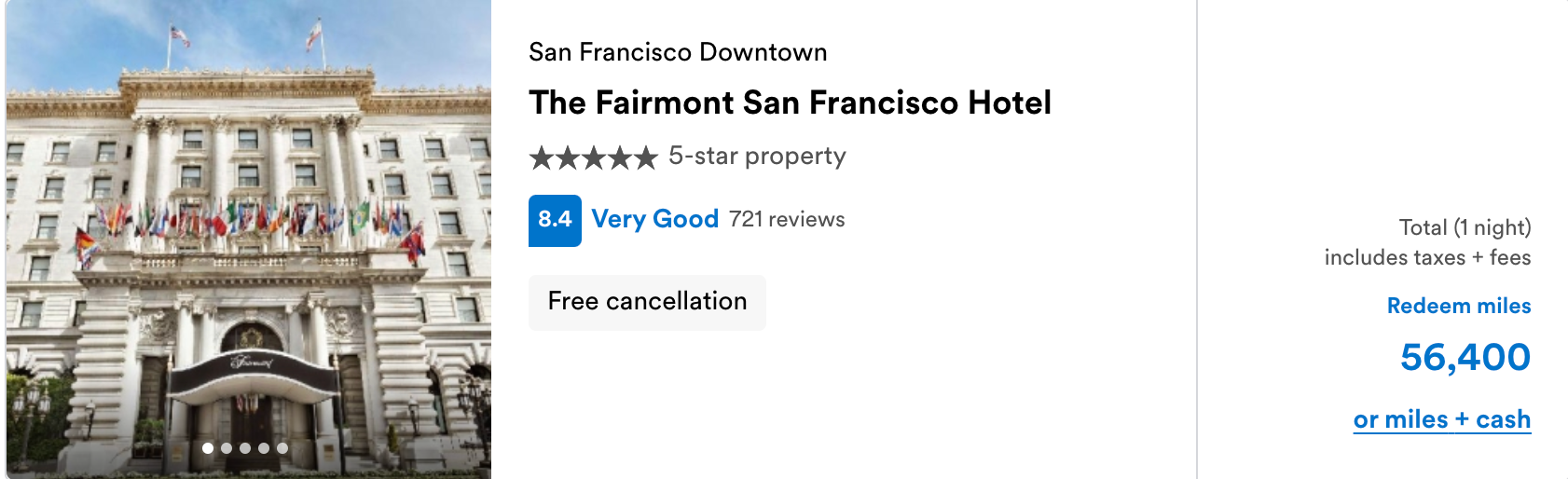Click the "Very Good" rating text
Image resolution: width=1568 pixels, height=479 pixels.
point(654,219)
